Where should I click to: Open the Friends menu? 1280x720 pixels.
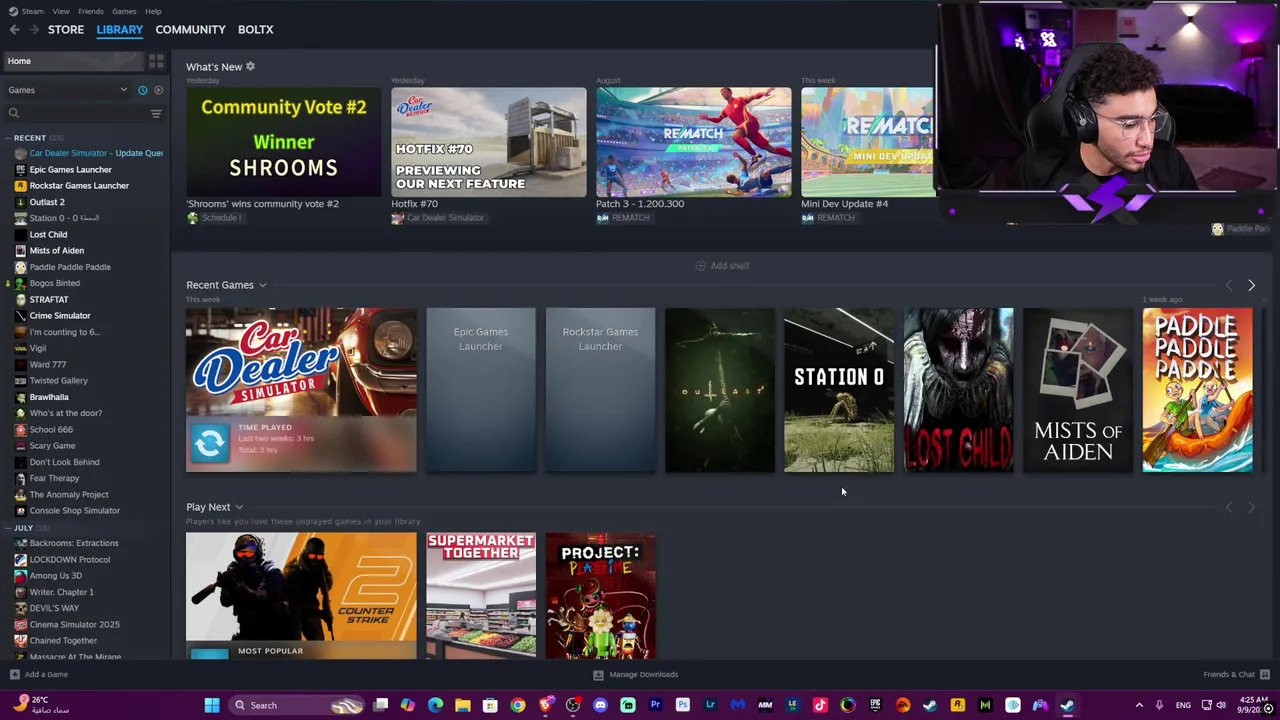[90, 11]
